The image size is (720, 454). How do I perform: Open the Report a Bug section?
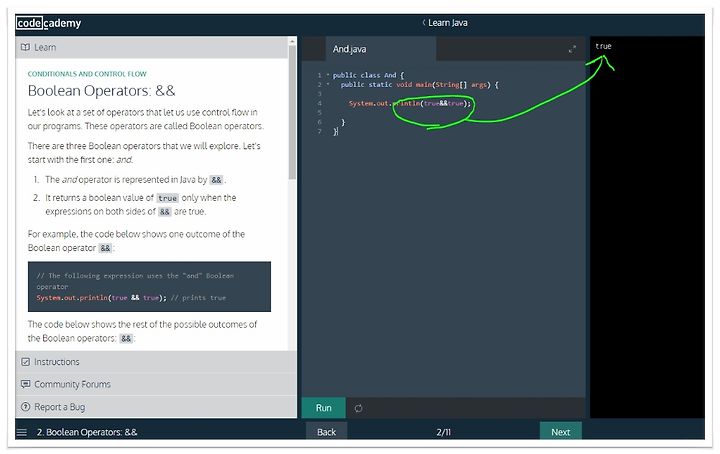156,407
